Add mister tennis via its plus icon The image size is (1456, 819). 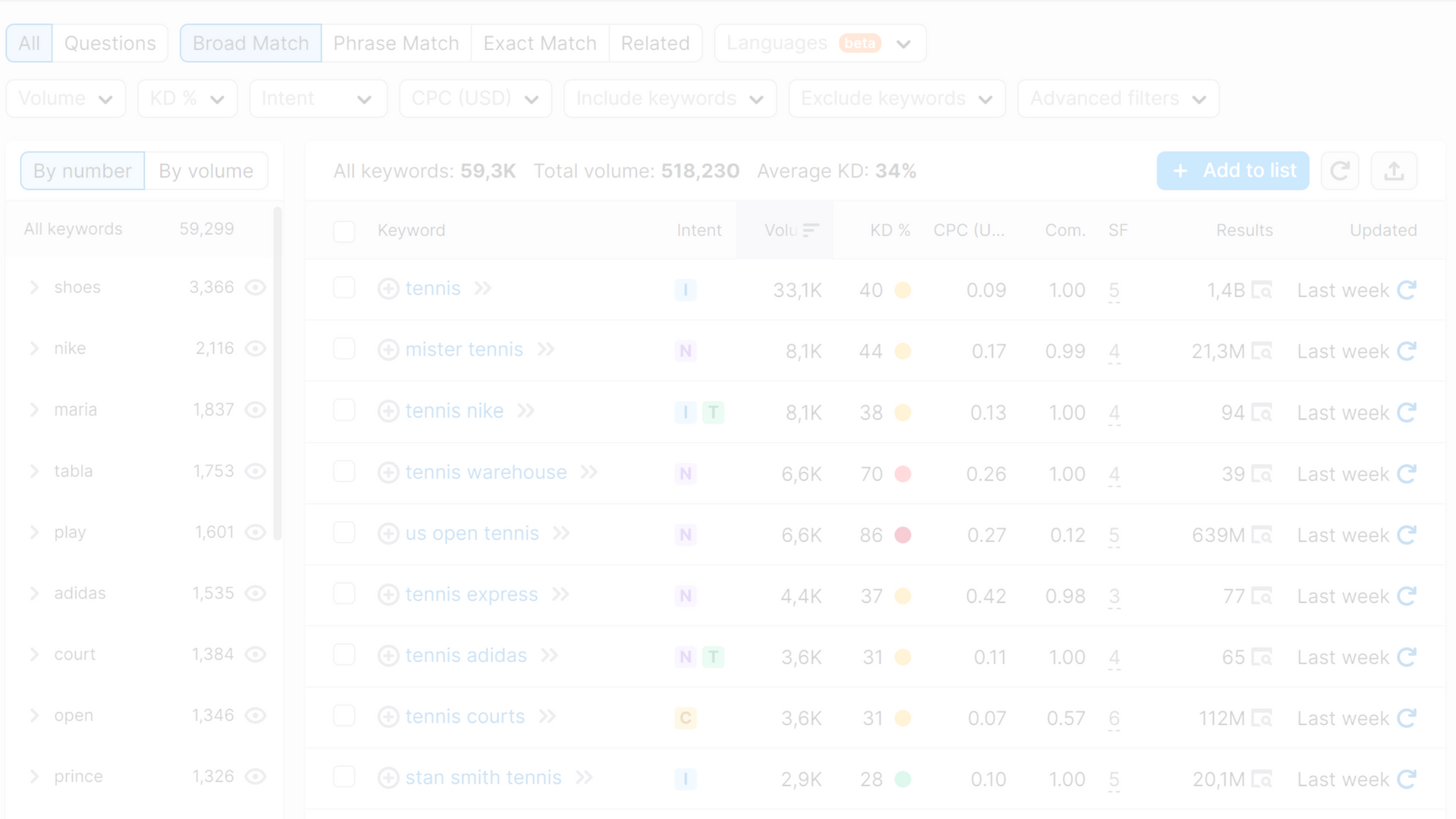[x=388, y=350]
